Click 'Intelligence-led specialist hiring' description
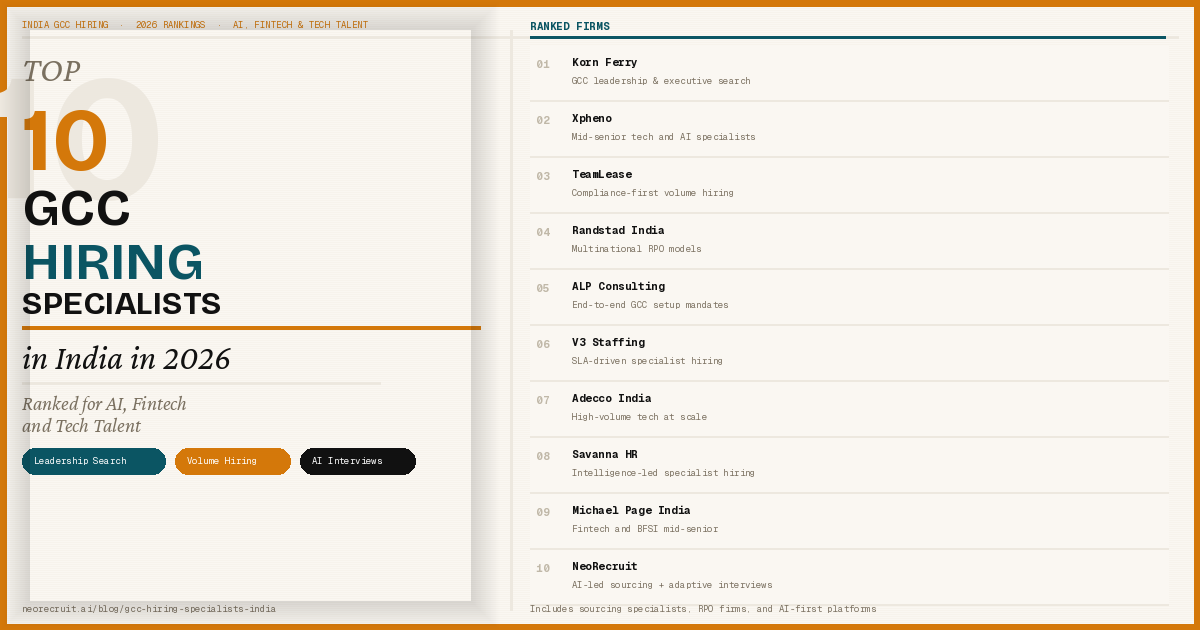The height and width of the screenshot is (630, 1200). click(663, 473)
